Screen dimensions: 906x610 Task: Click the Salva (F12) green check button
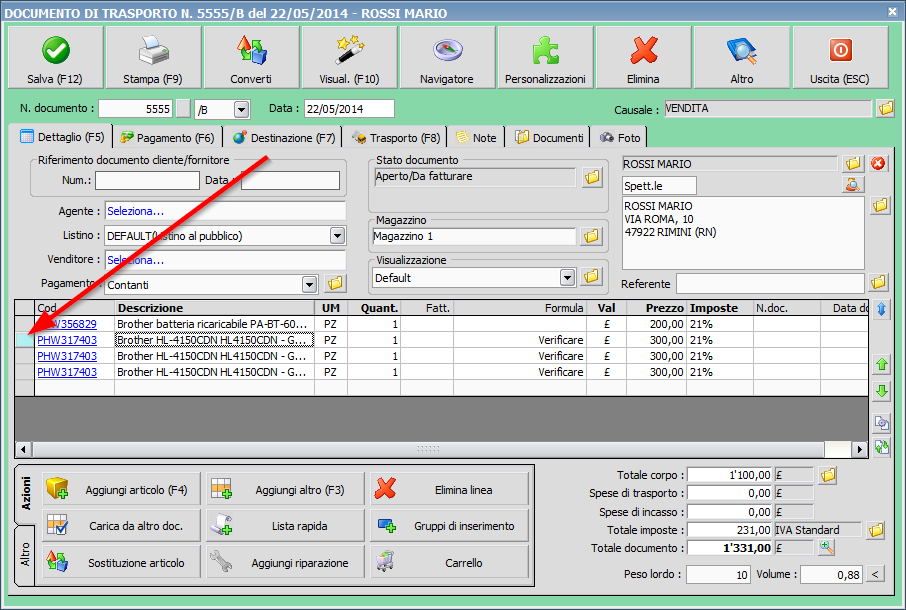55,57
